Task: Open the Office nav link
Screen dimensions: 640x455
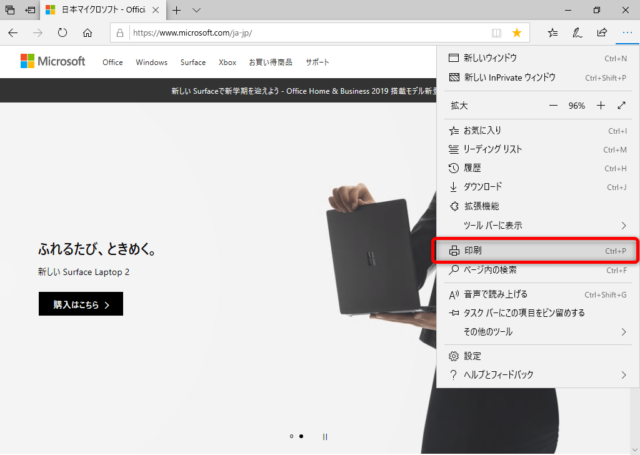Action: (x=113, y=62)
